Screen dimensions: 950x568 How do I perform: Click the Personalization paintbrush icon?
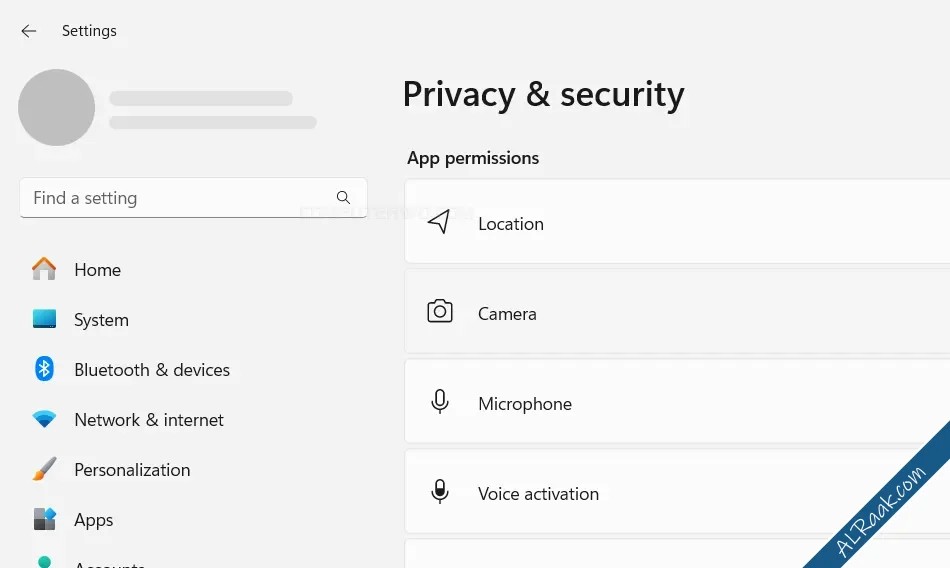click(44, 469)
